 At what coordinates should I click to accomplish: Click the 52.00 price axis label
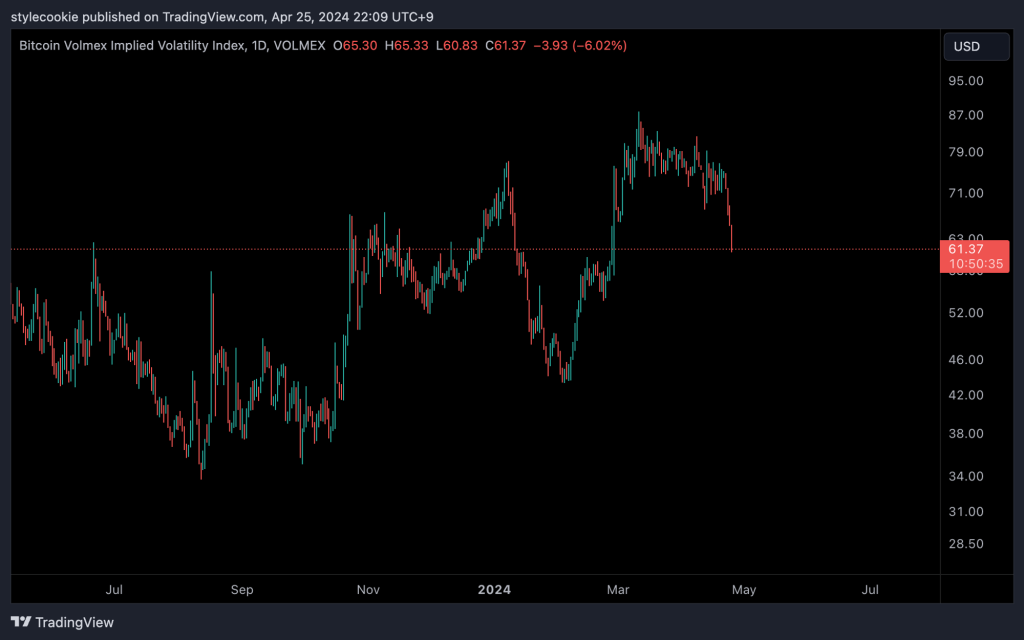(x=966, y=313)
